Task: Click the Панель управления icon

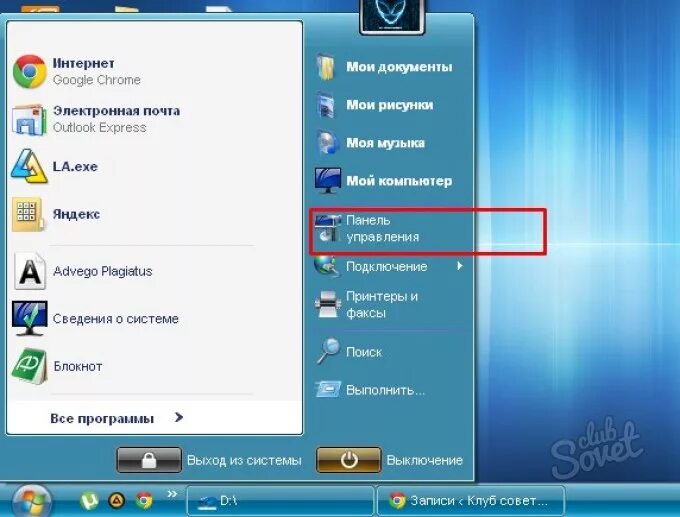Action: pos(327,228)
